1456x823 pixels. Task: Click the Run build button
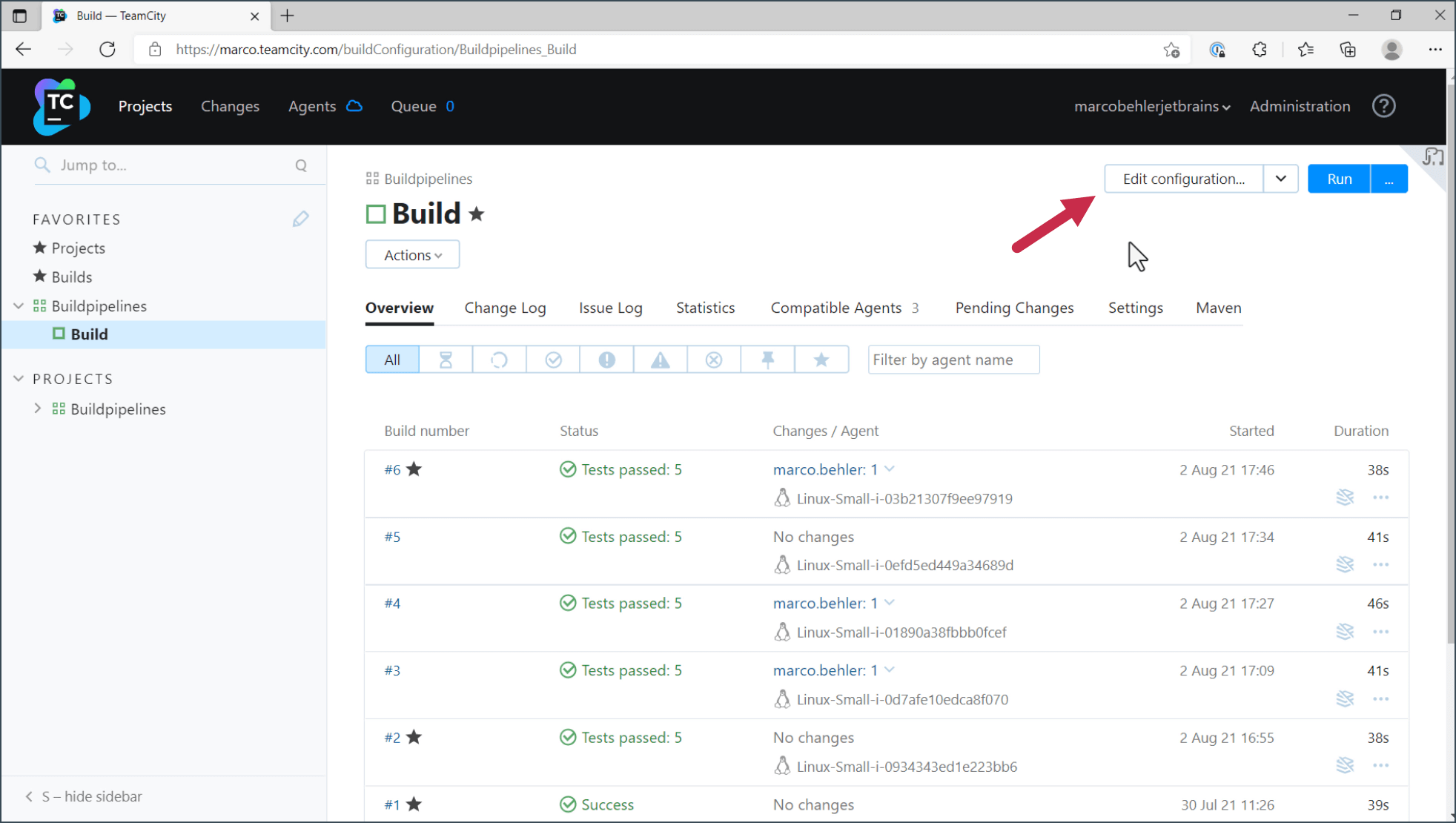click(x=1339, y=178)
